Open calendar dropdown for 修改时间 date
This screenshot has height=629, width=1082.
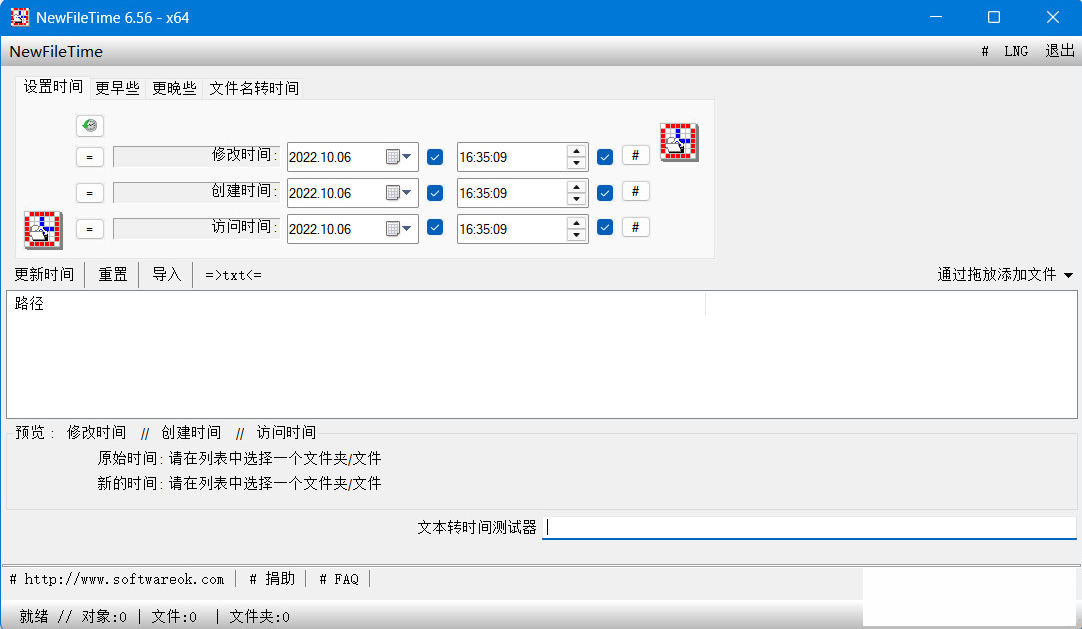[399, 157]
